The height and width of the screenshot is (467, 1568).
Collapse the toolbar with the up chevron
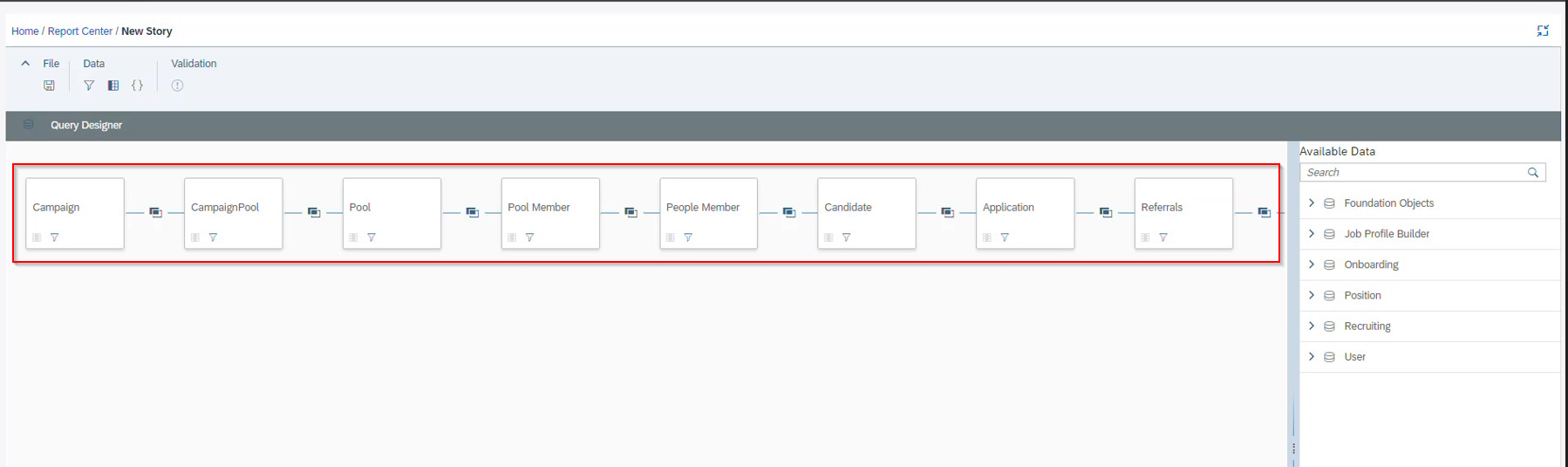pyautogui.click(x=25, y=64)
